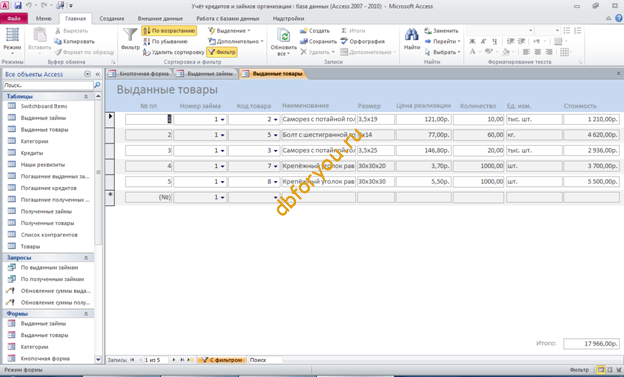Open the Меню ribbon tab
The width and height of the screenshot is (624, 377).
coord(43,18)
